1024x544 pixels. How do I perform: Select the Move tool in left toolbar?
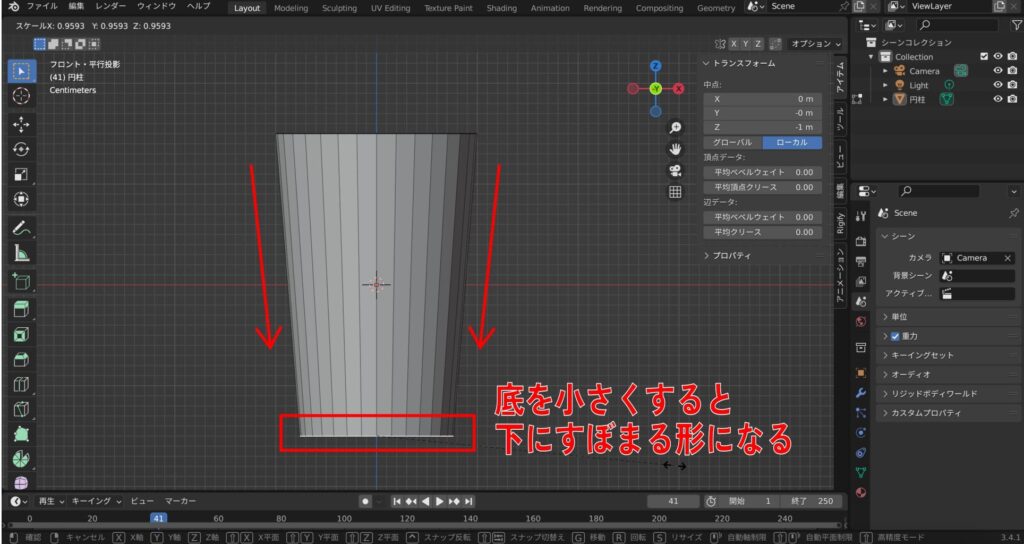coord(21,124)
